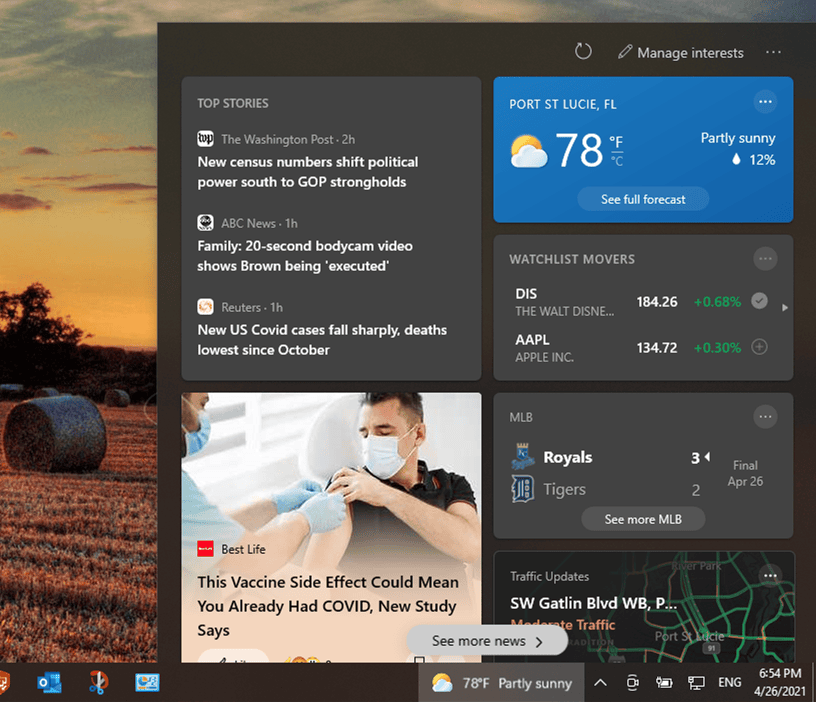
Task: Click PORT ST LUCIE, FL location title
Action: (x=563, y=104)
